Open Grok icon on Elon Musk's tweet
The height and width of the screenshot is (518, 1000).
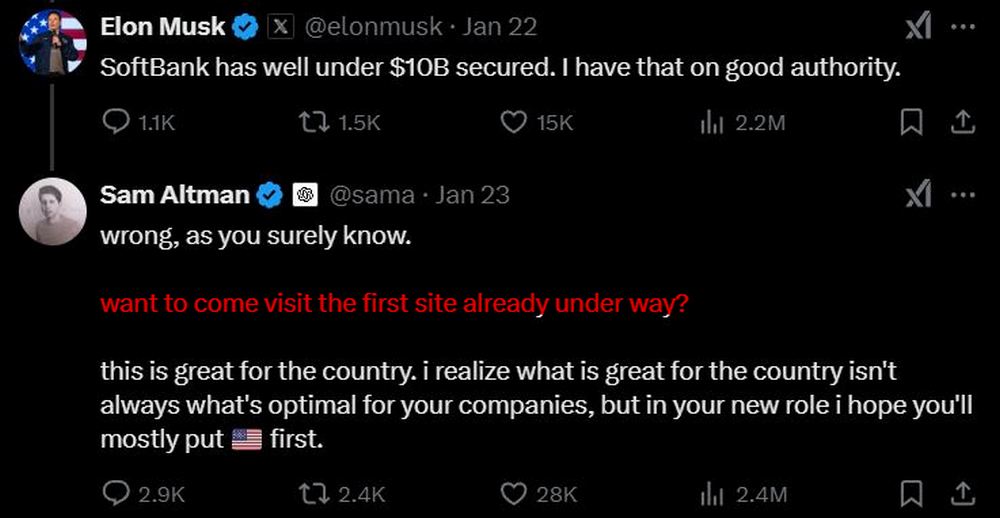click(x=918, y=28)
